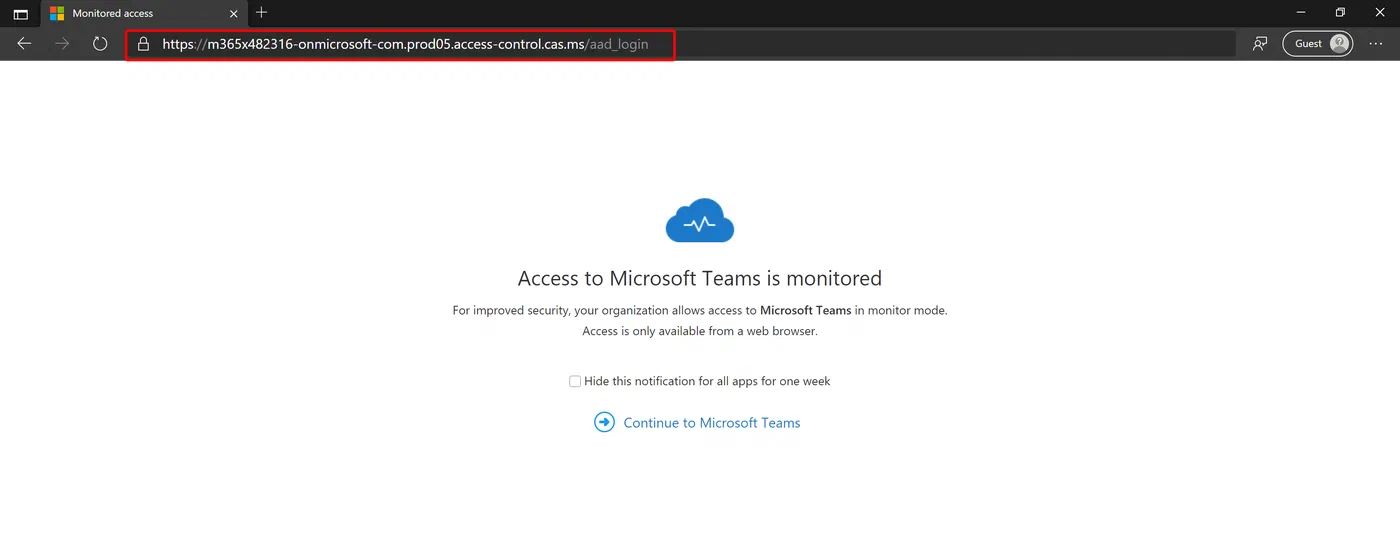Select the Monitored access tab
This screenshot has height=539, width=1400.
coord(142,14)
